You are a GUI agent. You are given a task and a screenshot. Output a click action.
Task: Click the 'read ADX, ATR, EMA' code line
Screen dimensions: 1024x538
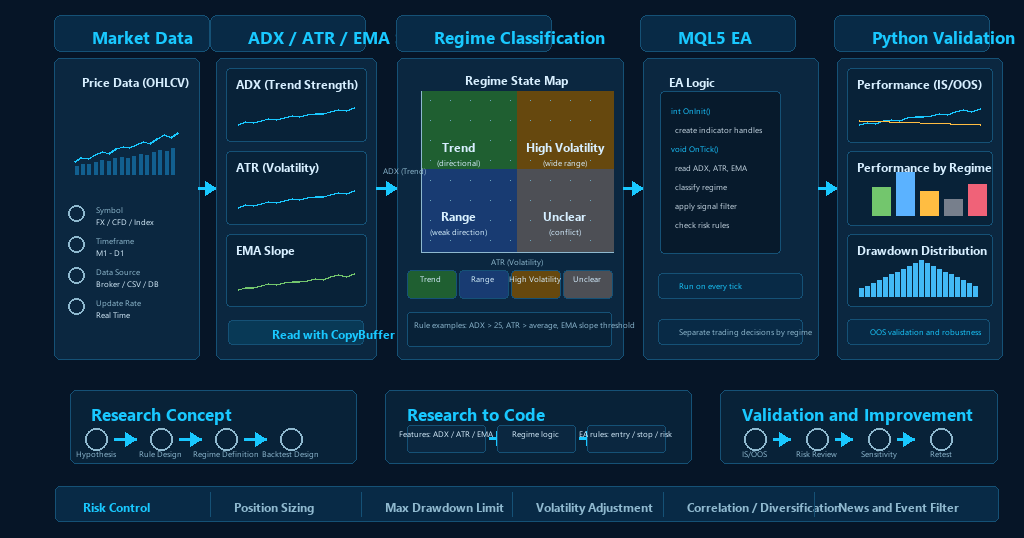711,168
